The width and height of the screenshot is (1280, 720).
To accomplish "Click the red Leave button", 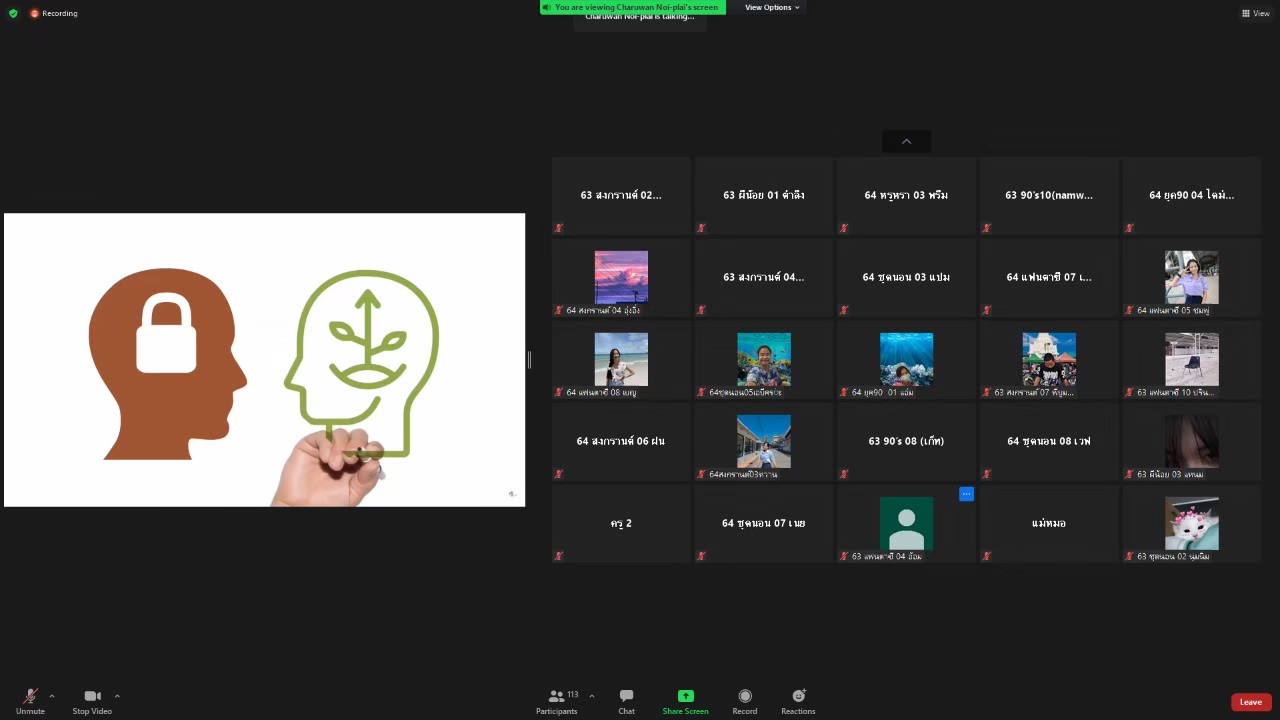I will (1251, 702).
